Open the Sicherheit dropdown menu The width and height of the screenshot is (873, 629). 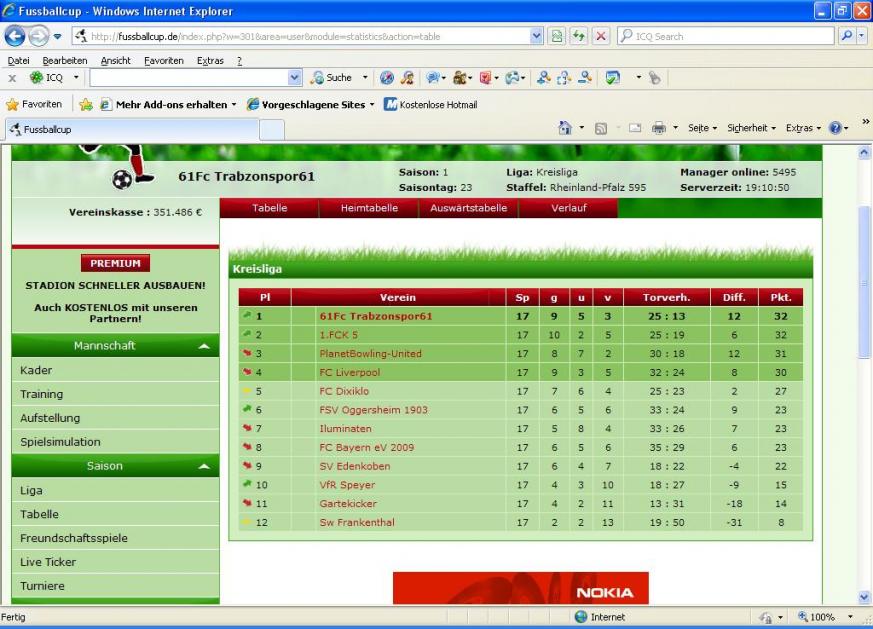(x=751, y=128)
